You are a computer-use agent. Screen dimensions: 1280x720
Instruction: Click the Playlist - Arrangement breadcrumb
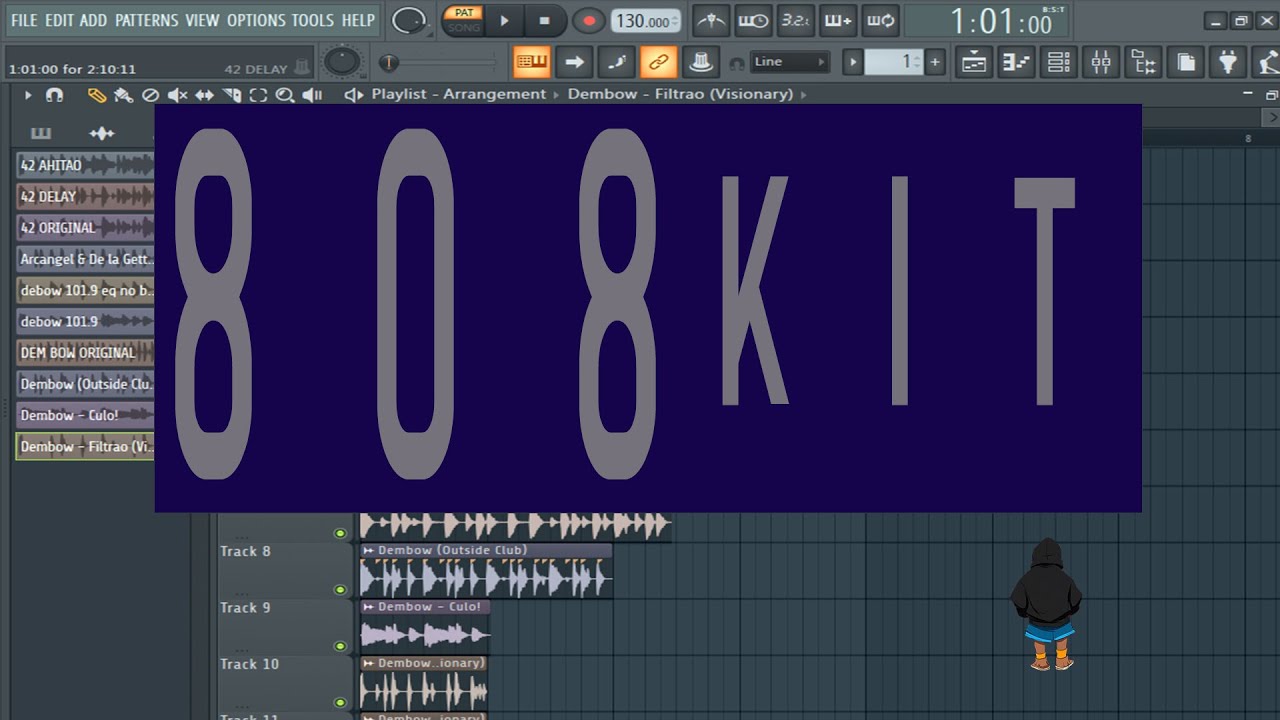459,94
